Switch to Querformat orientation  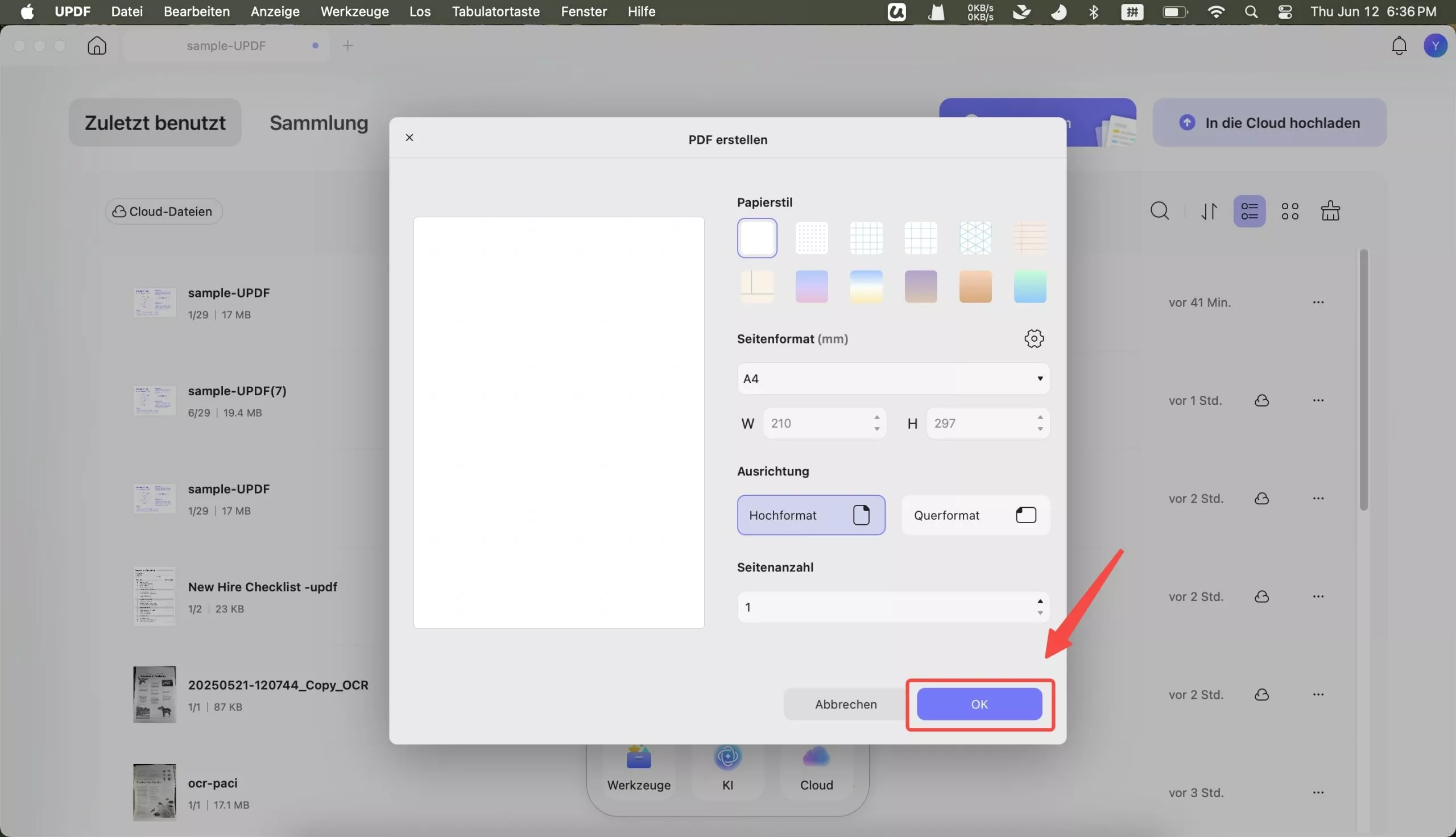tap(975, 515)
